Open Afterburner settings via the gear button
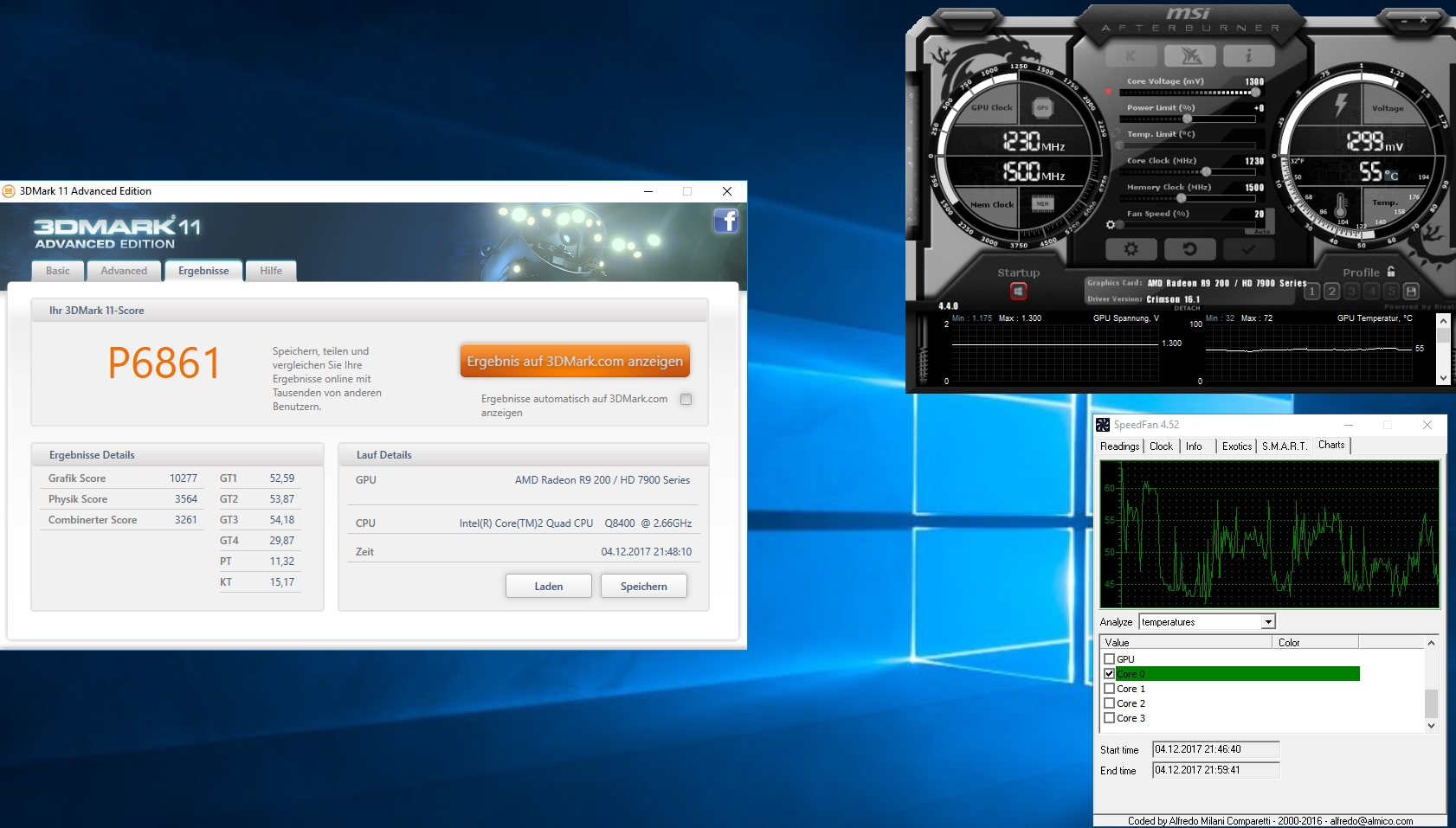This screenshot has width=1456, height=828. click(x=1131, y=249)
